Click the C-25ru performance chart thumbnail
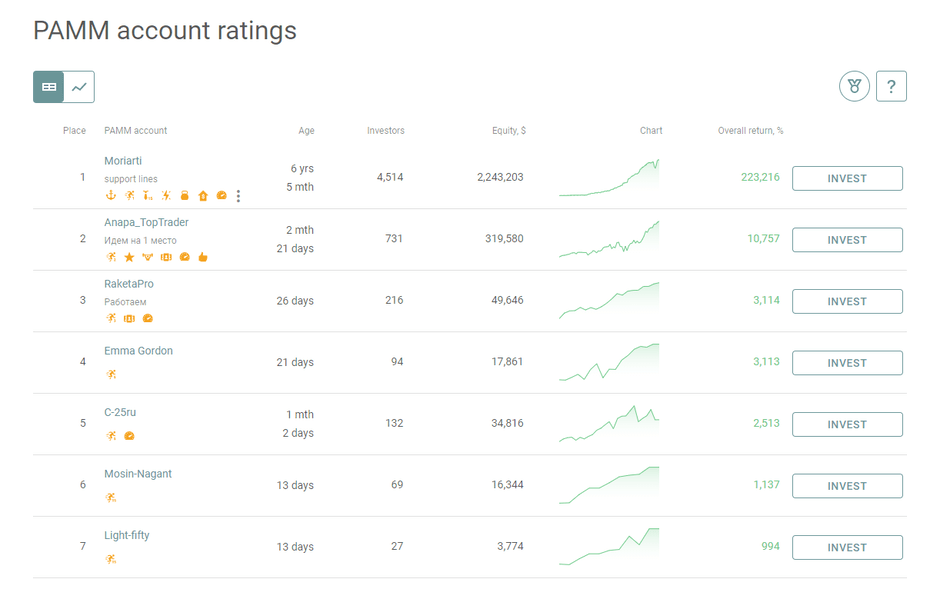 tap(609, 424)
